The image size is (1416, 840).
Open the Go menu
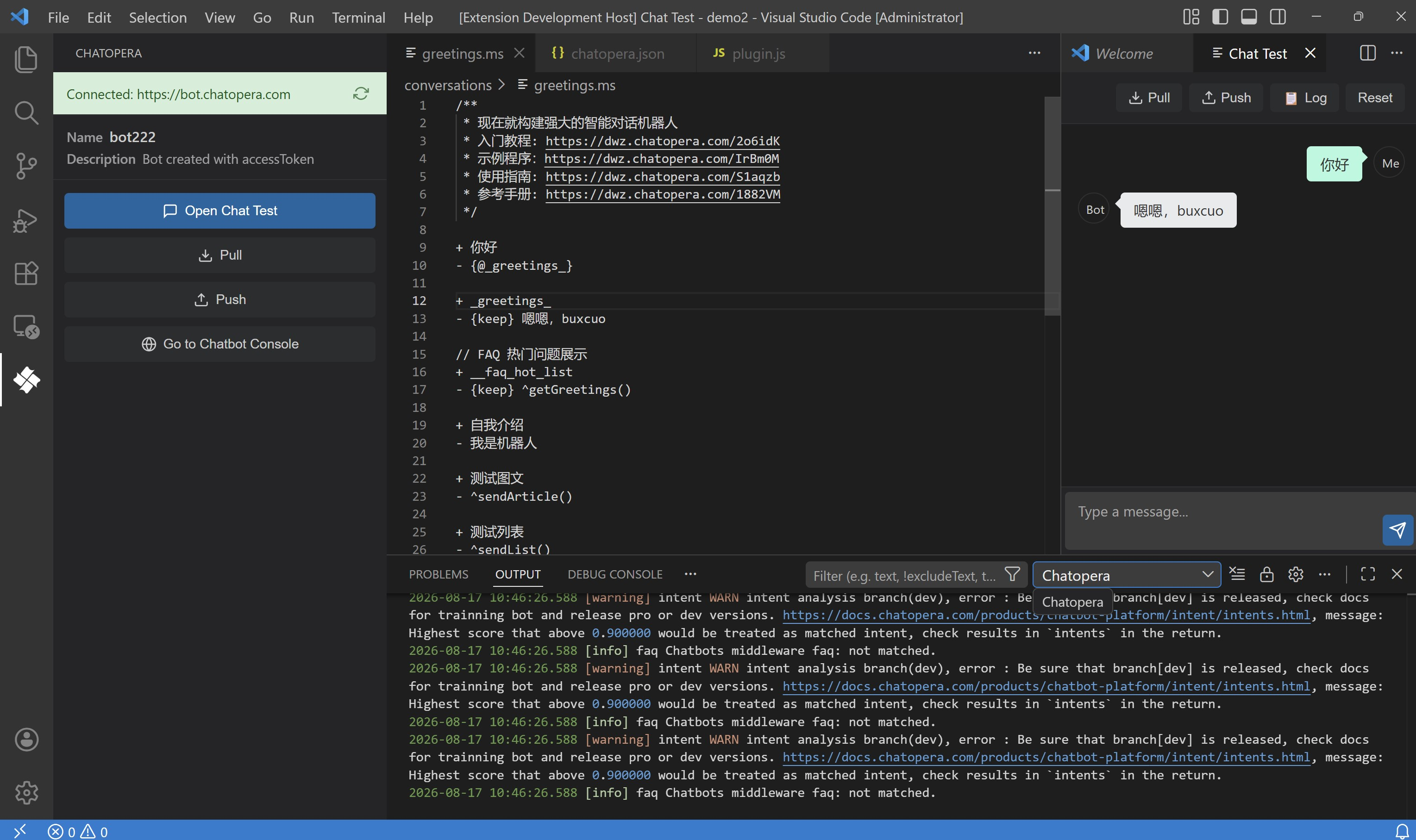tap(262, 17)
